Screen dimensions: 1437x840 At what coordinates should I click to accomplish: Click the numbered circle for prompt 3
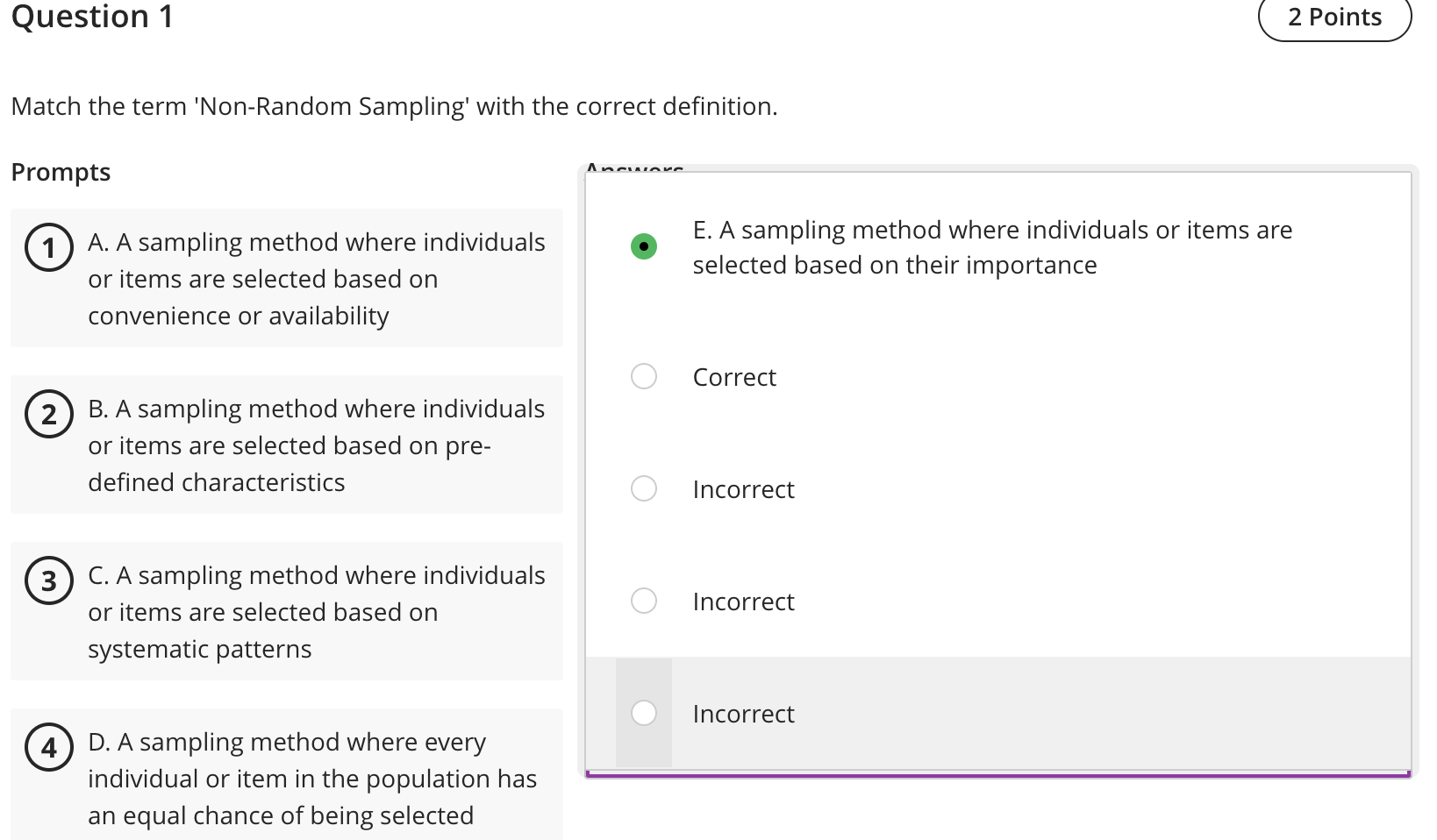(50, 580)
